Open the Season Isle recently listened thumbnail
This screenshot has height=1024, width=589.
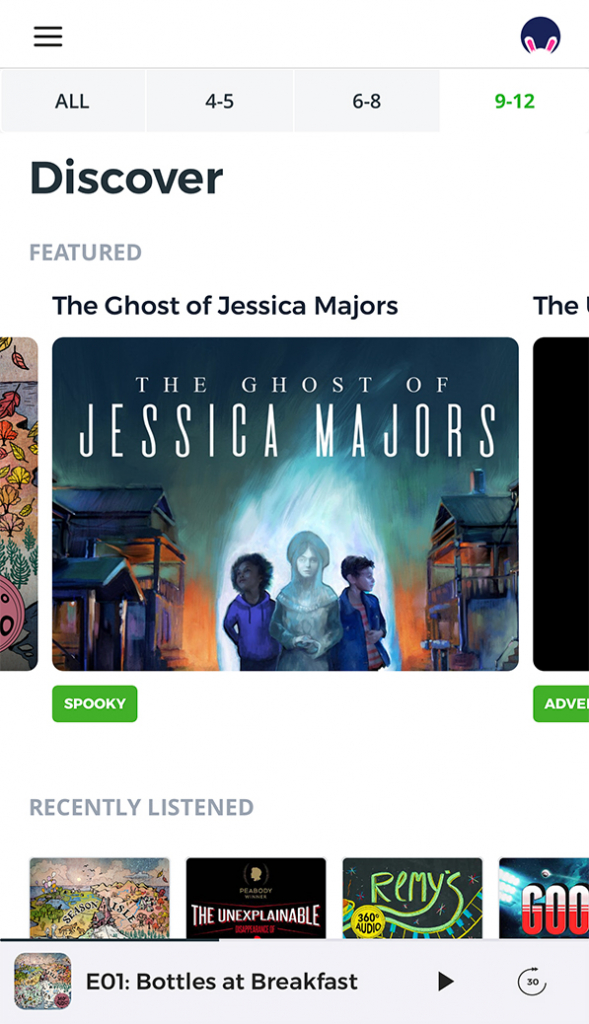[x=99, y=898]
